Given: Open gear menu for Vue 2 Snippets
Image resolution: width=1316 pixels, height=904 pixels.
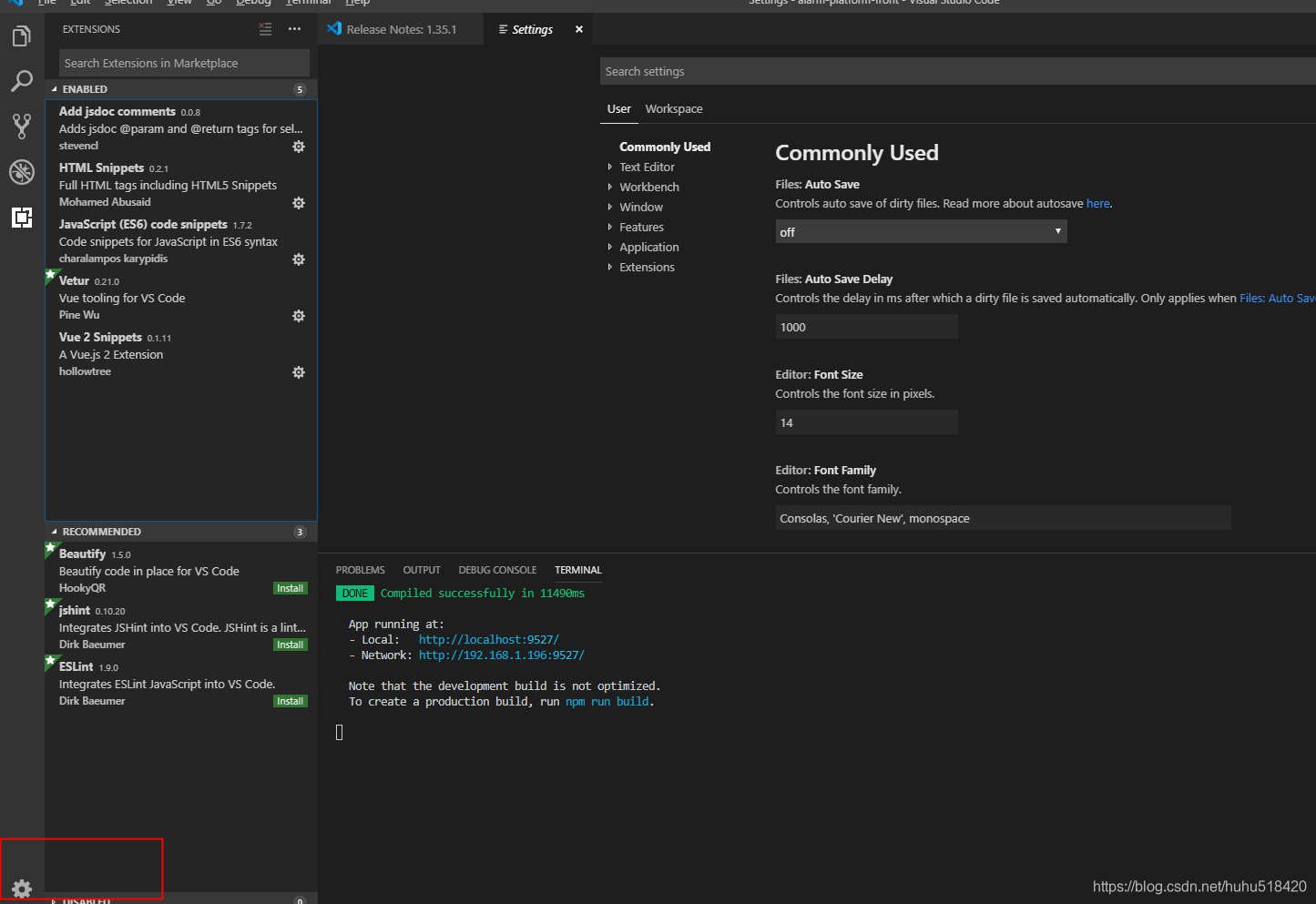Looking at the screenshot, I should [x=299, y=372].
